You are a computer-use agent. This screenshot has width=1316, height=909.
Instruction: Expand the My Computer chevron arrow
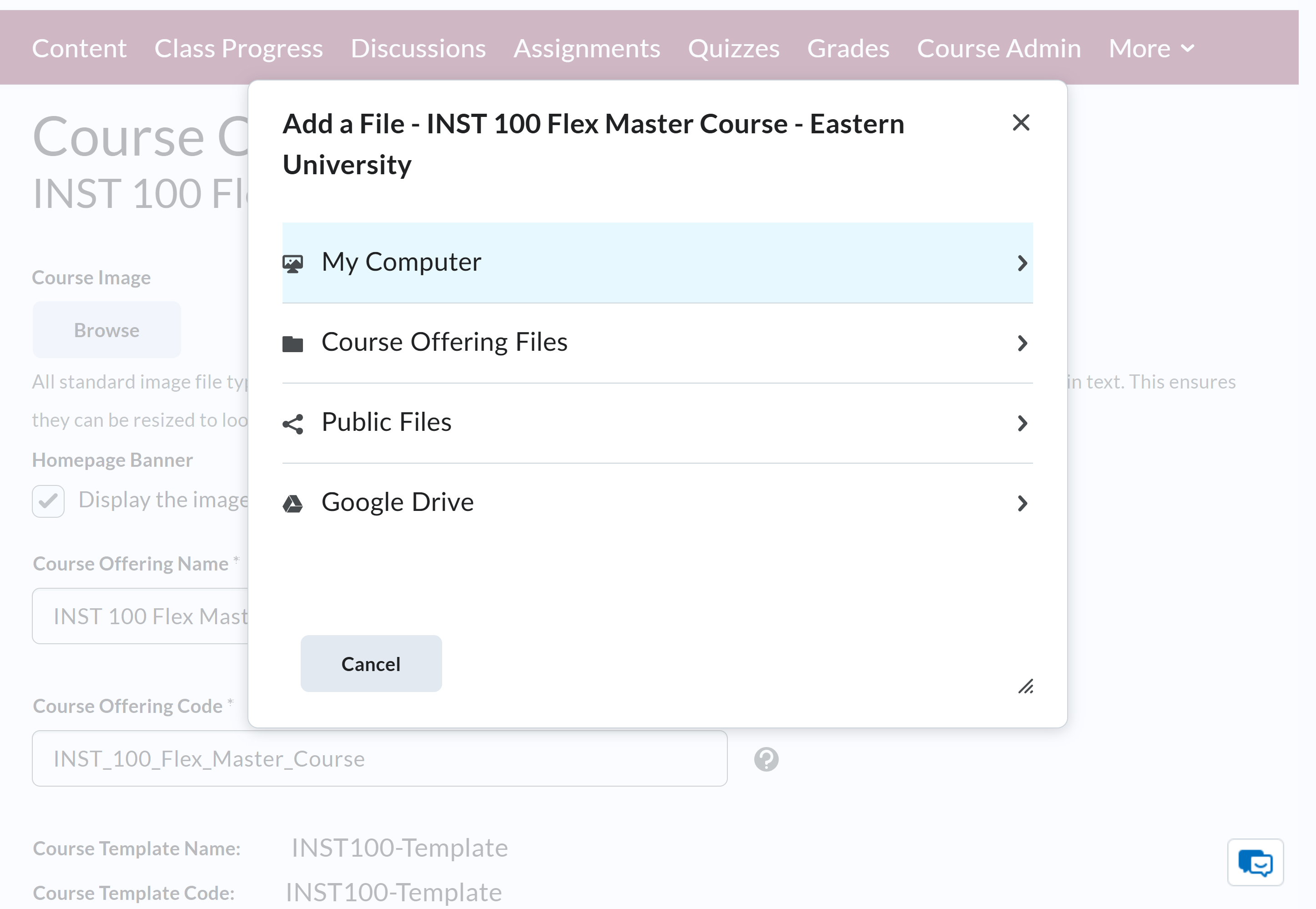(x=1022, y=263)
